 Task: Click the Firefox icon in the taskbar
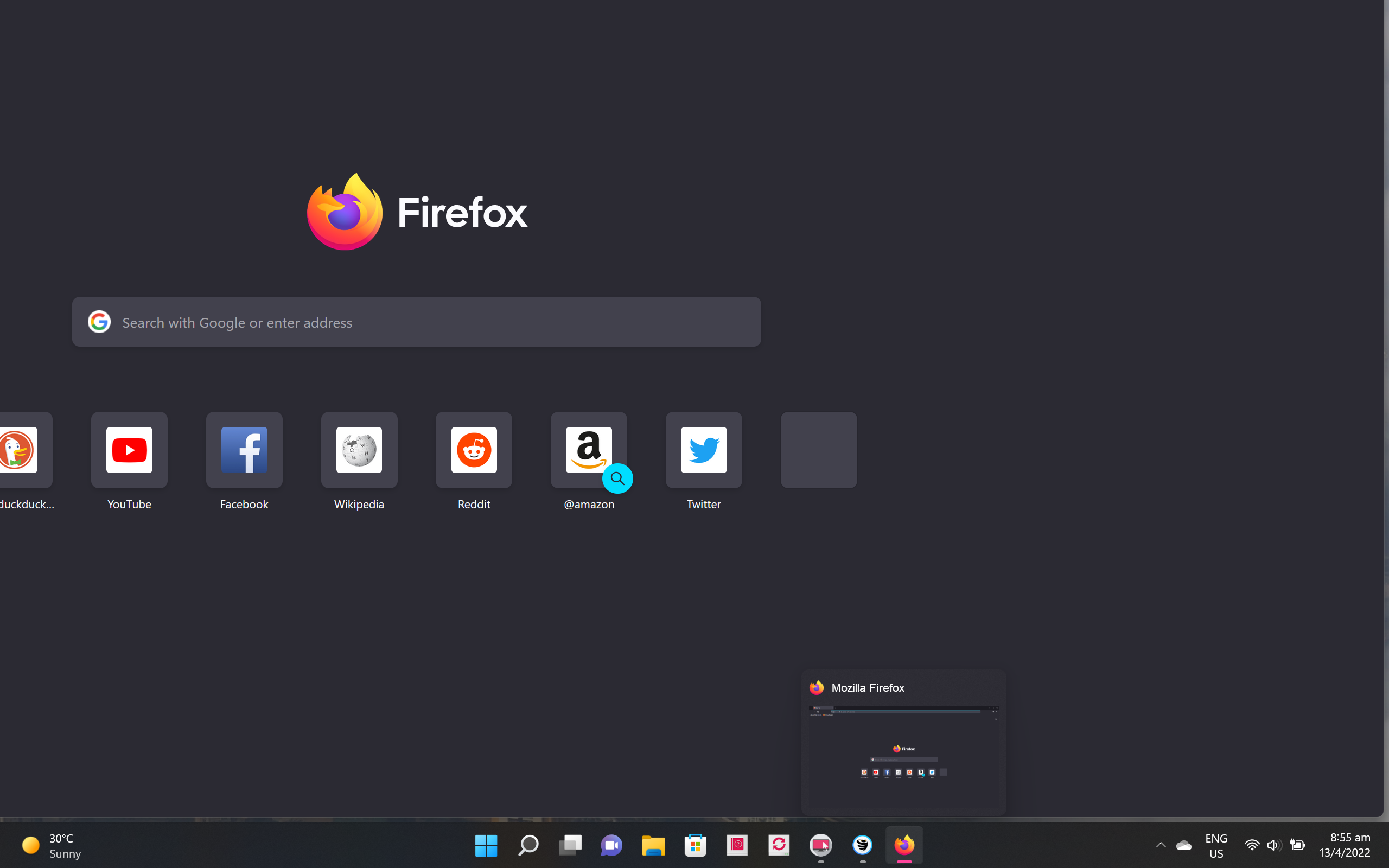point(904,845)
